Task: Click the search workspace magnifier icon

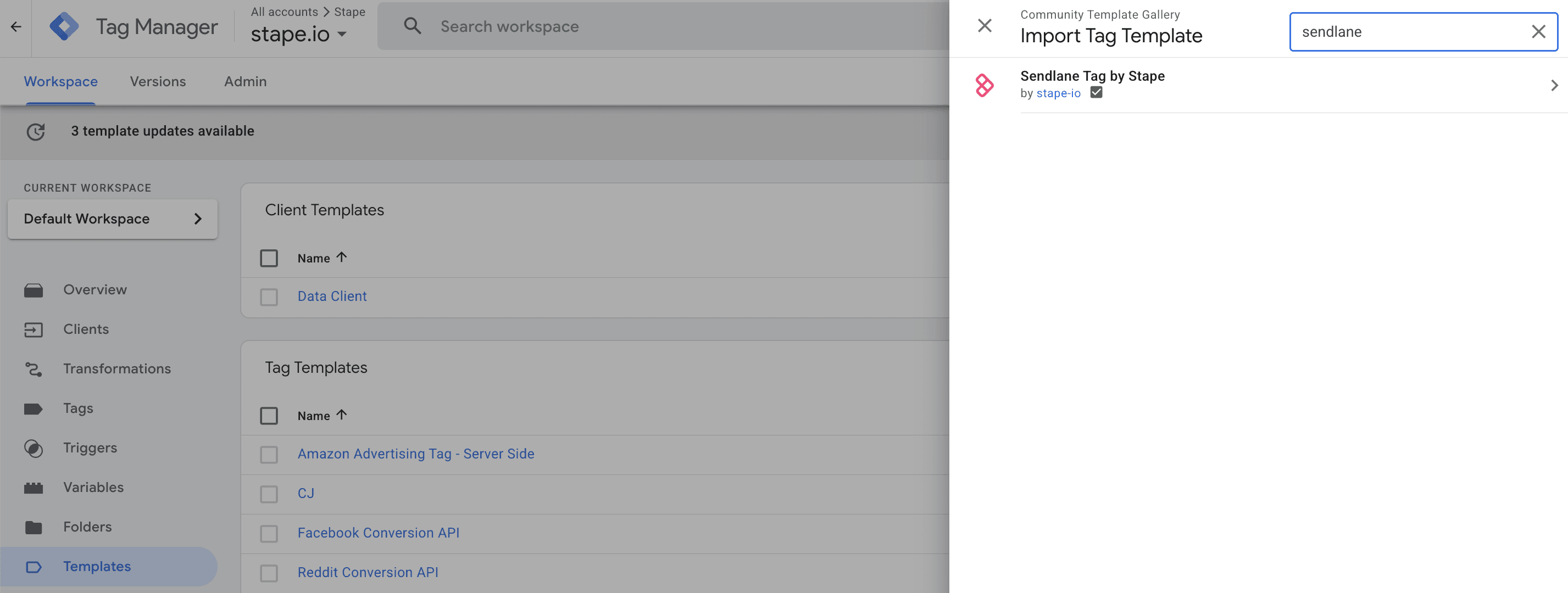Action: tap(412, 26)
